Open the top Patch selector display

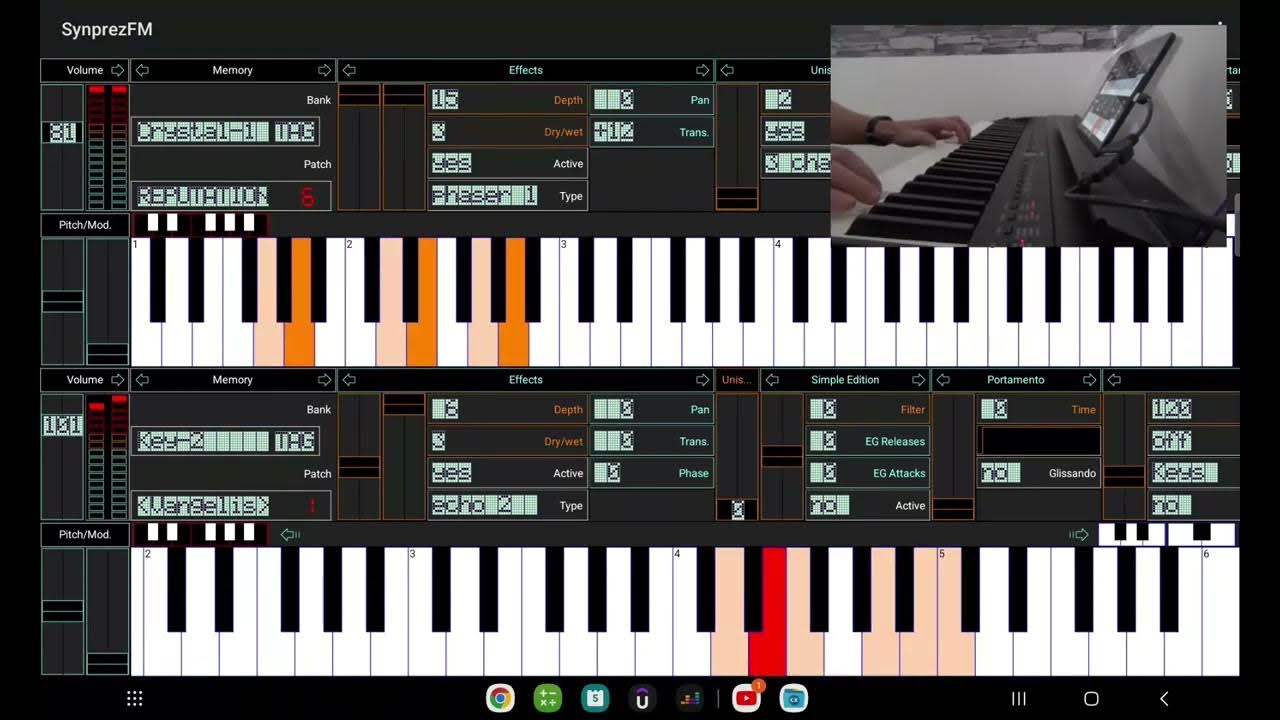(231, 196)
